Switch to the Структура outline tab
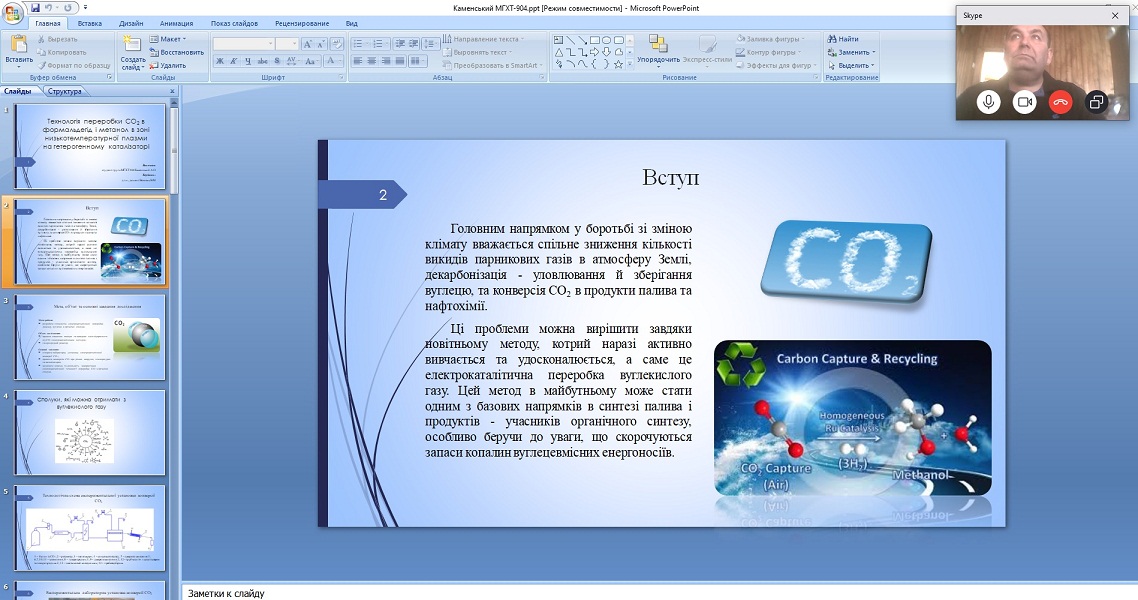 [65, 91]
